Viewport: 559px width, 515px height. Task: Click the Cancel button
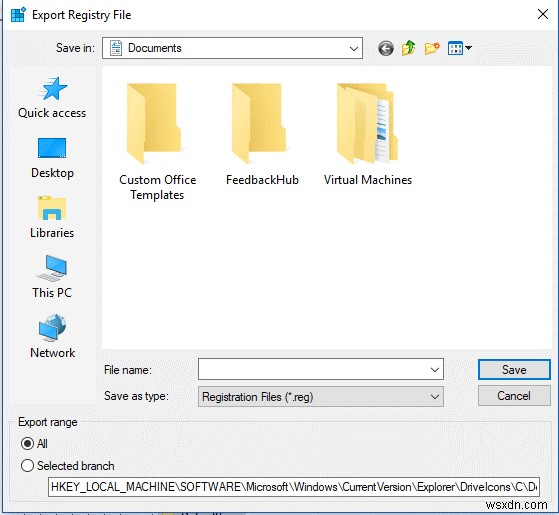tap(514, 396)
